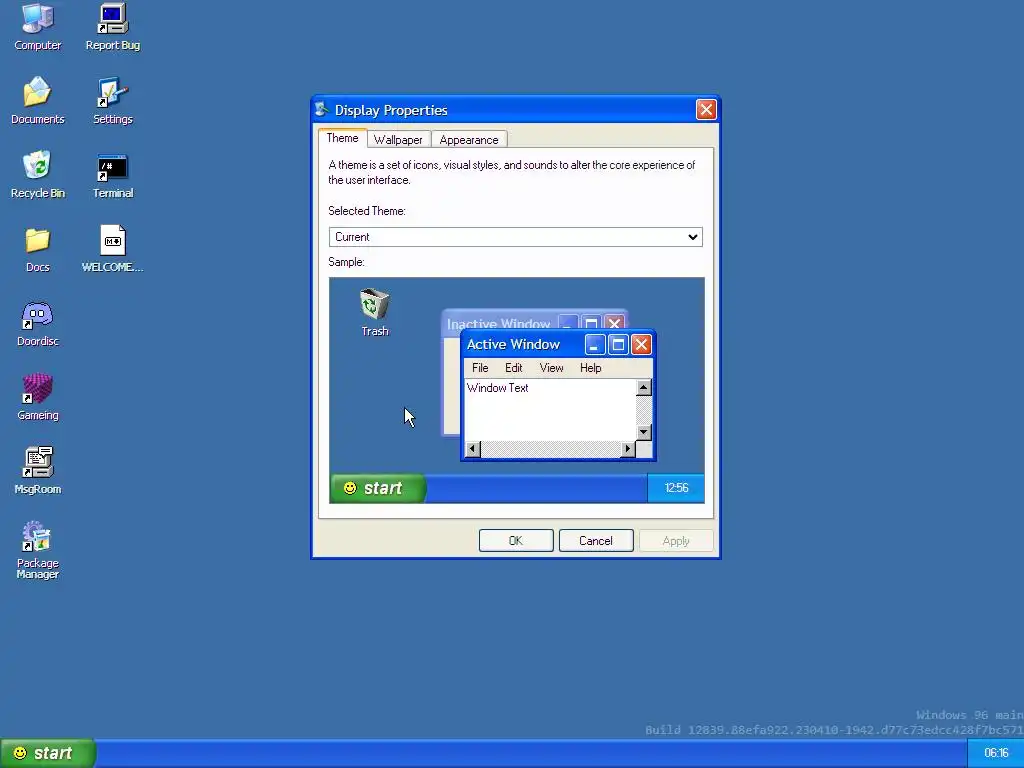The height and width of the screenshot is (768, 1024).
Task: Launch the Settings desktop shortcut
Action: 112,100
